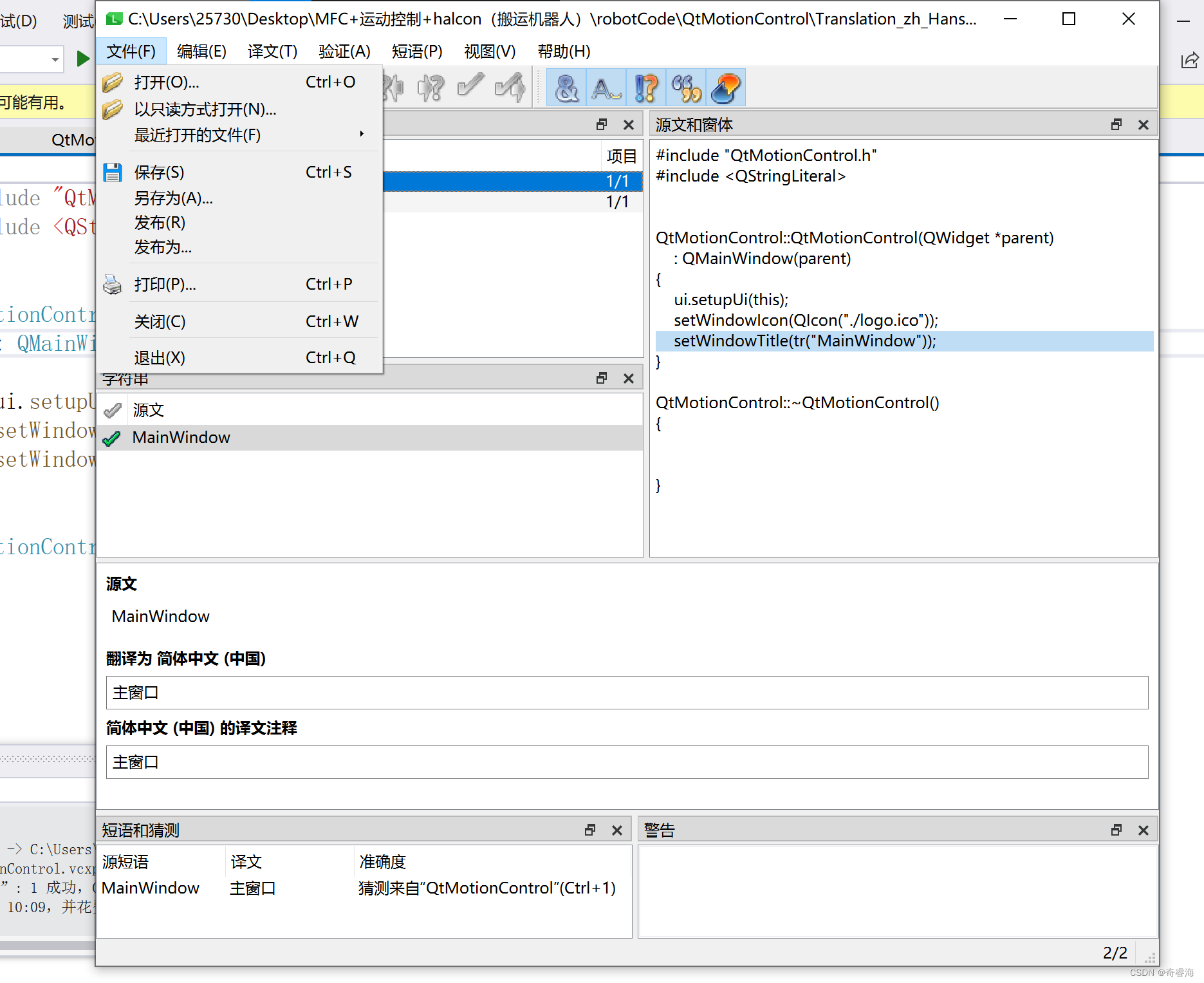This screenshot has height=983, width=1204.
Task: Choose 关闭(C) menu entry
Action: (x=239, y=322)
